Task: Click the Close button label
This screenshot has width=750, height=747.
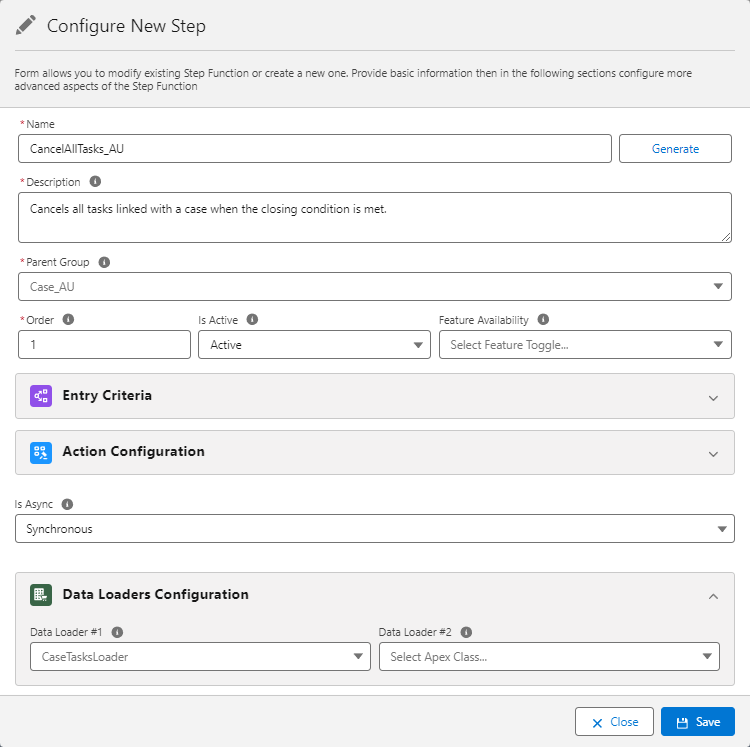Action: (x=624, y=722)
